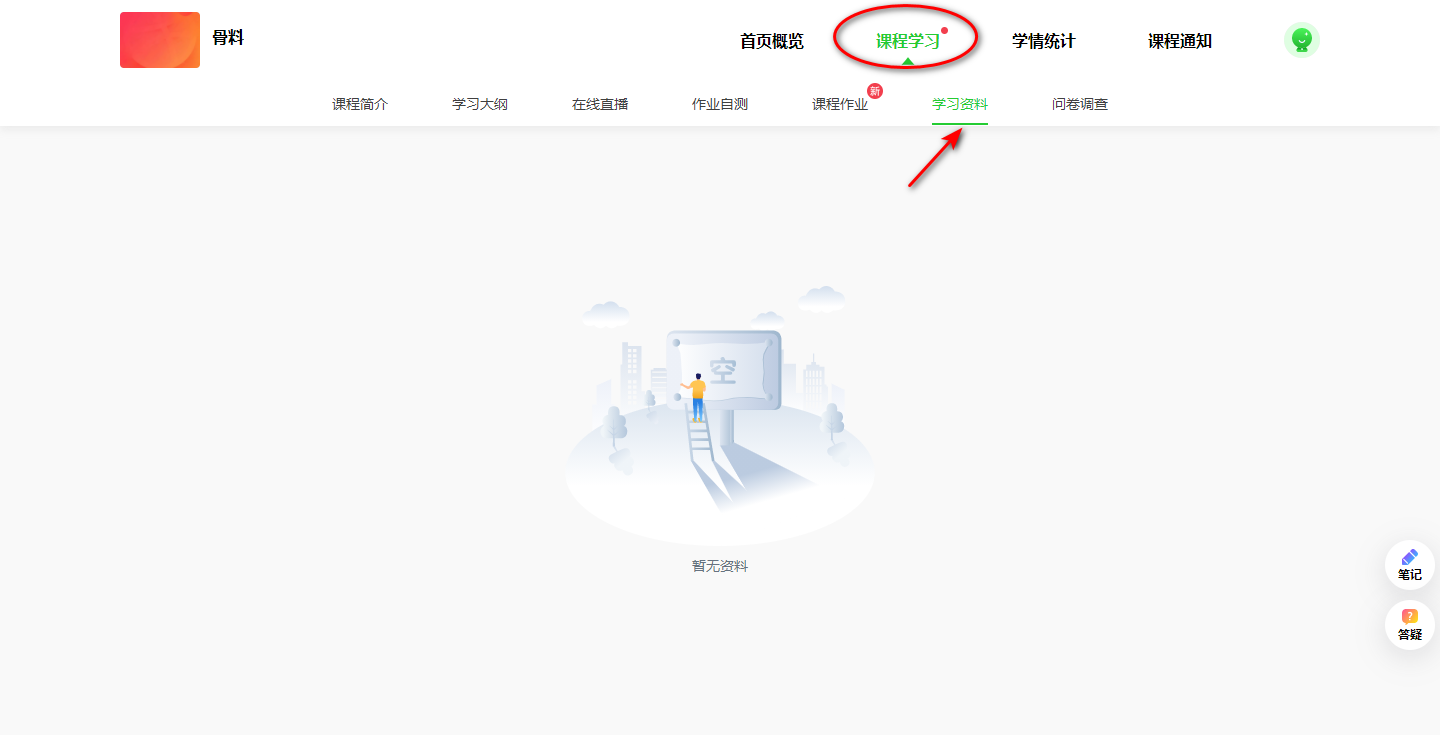Click the empty-state 空 signboard illustration

click(x=723, y=370)
